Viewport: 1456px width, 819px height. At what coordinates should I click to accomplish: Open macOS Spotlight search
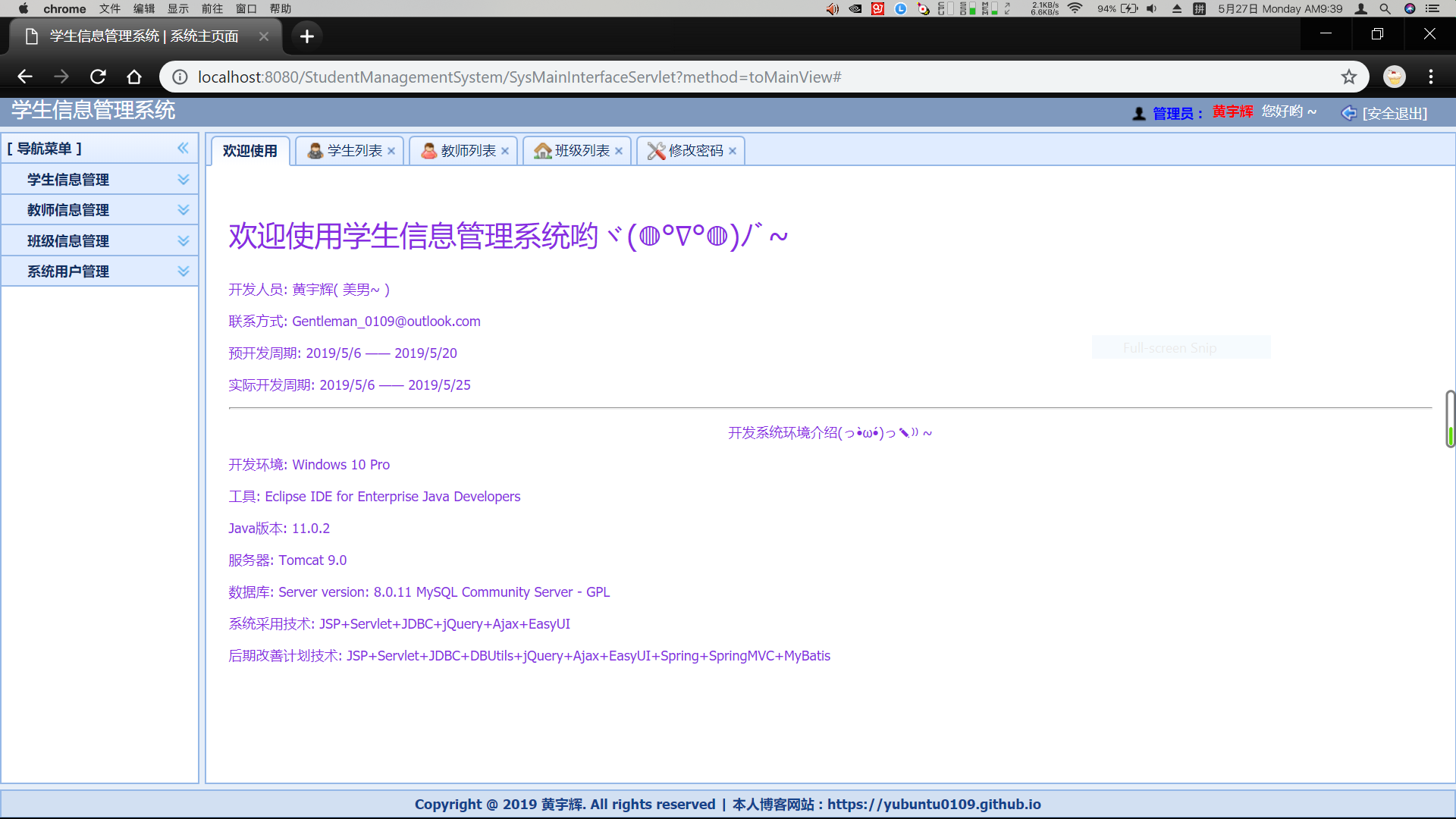pyautogui.click(x=1385, y=9)
